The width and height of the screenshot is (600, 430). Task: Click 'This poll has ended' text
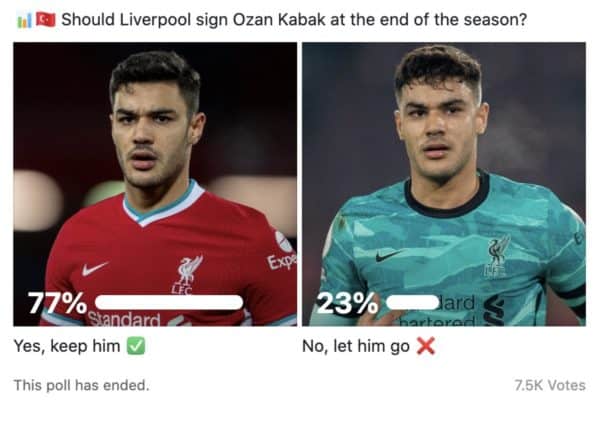[x=82, y=385]
